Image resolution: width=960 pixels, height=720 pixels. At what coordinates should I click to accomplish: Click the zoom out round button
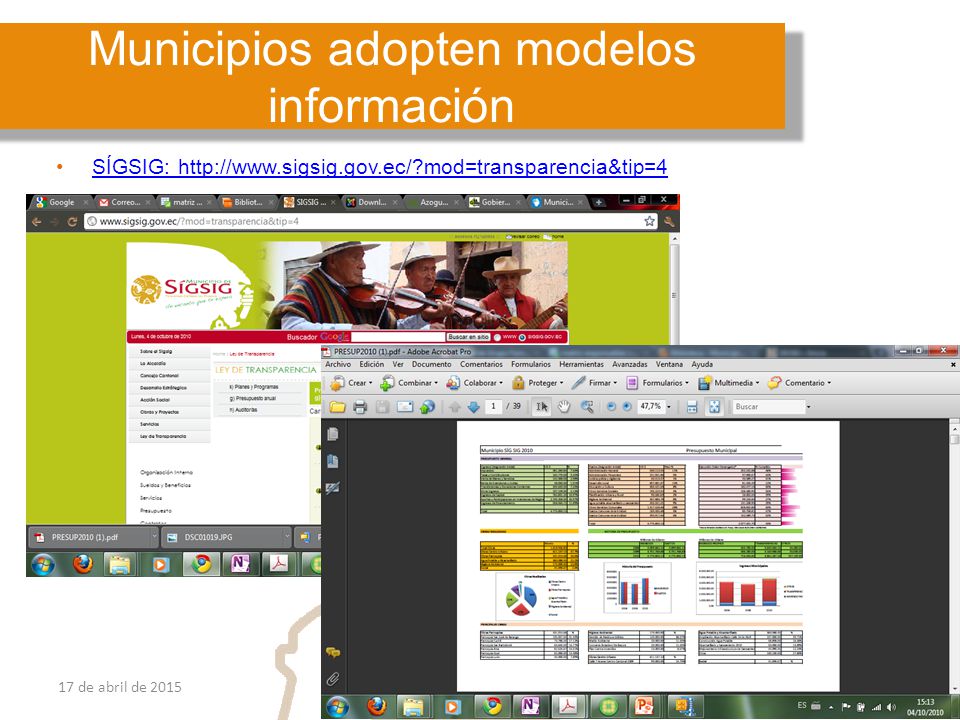point(611,407)
